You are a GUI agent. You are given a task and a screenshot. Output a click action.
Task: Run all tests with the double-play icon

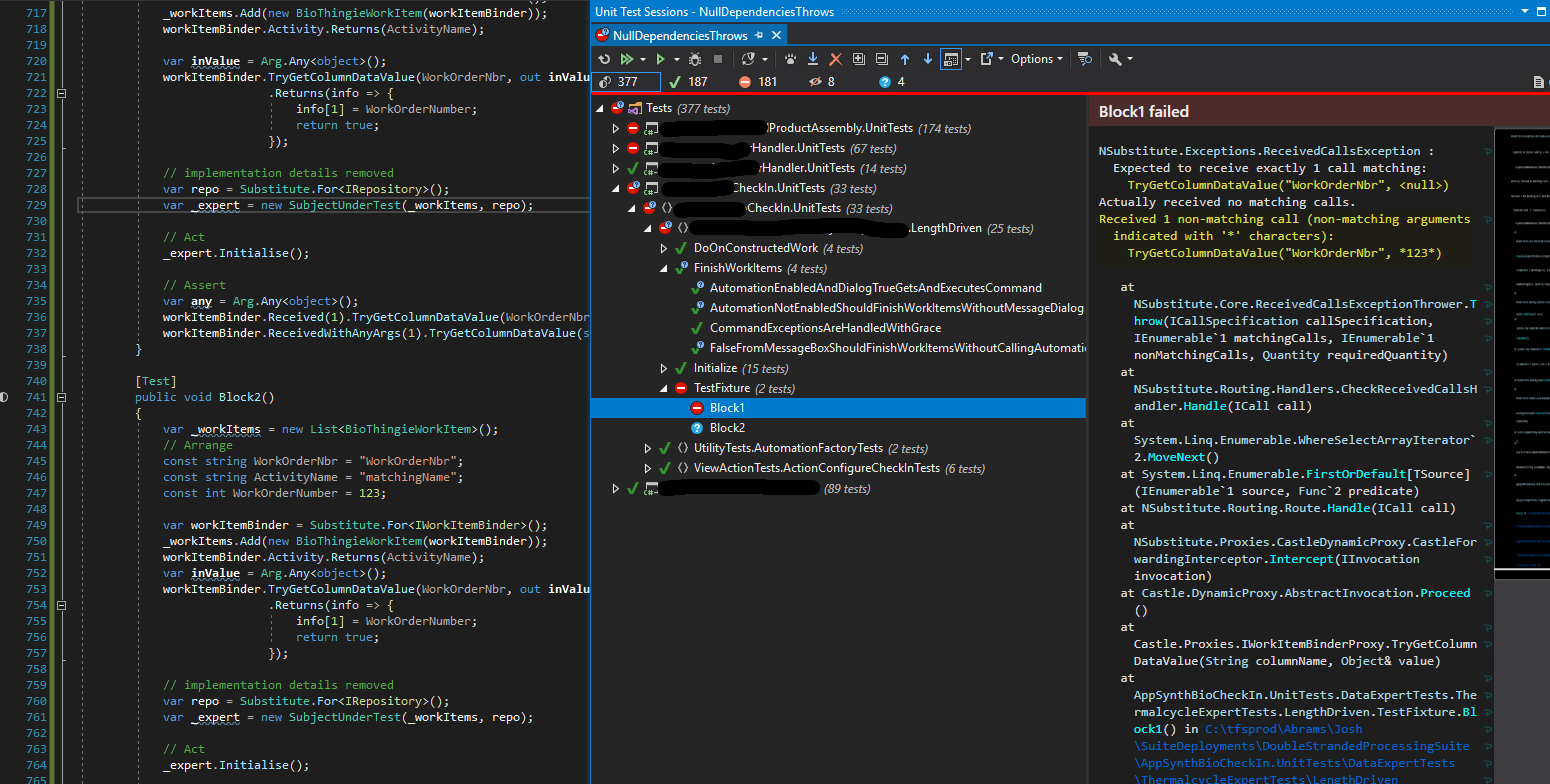tap(627, 58)
